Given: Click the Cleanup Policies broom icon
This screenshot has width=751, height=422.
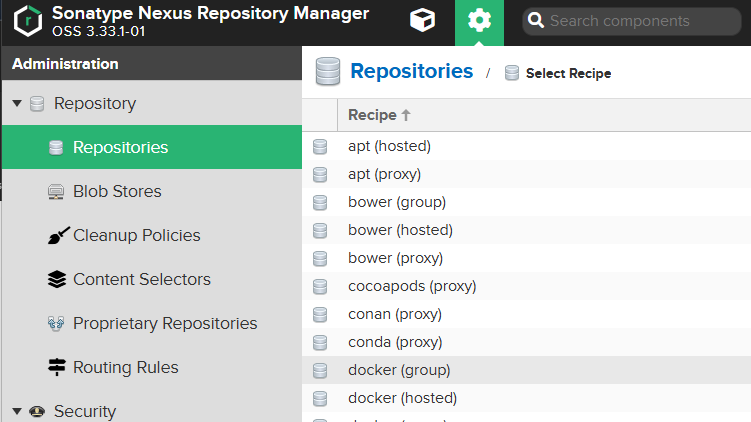Looking at the screenshot, I should pyautogui.click(x=58, y=235).
